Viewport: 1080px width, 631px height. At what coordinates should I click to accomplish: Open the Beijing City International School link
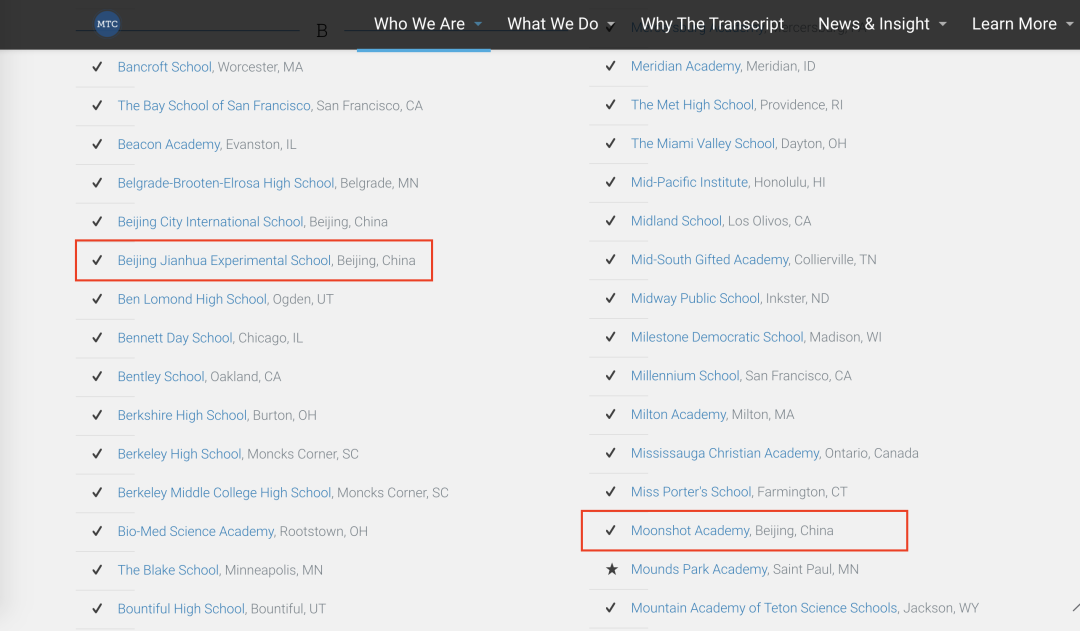[x=210, y=221]
